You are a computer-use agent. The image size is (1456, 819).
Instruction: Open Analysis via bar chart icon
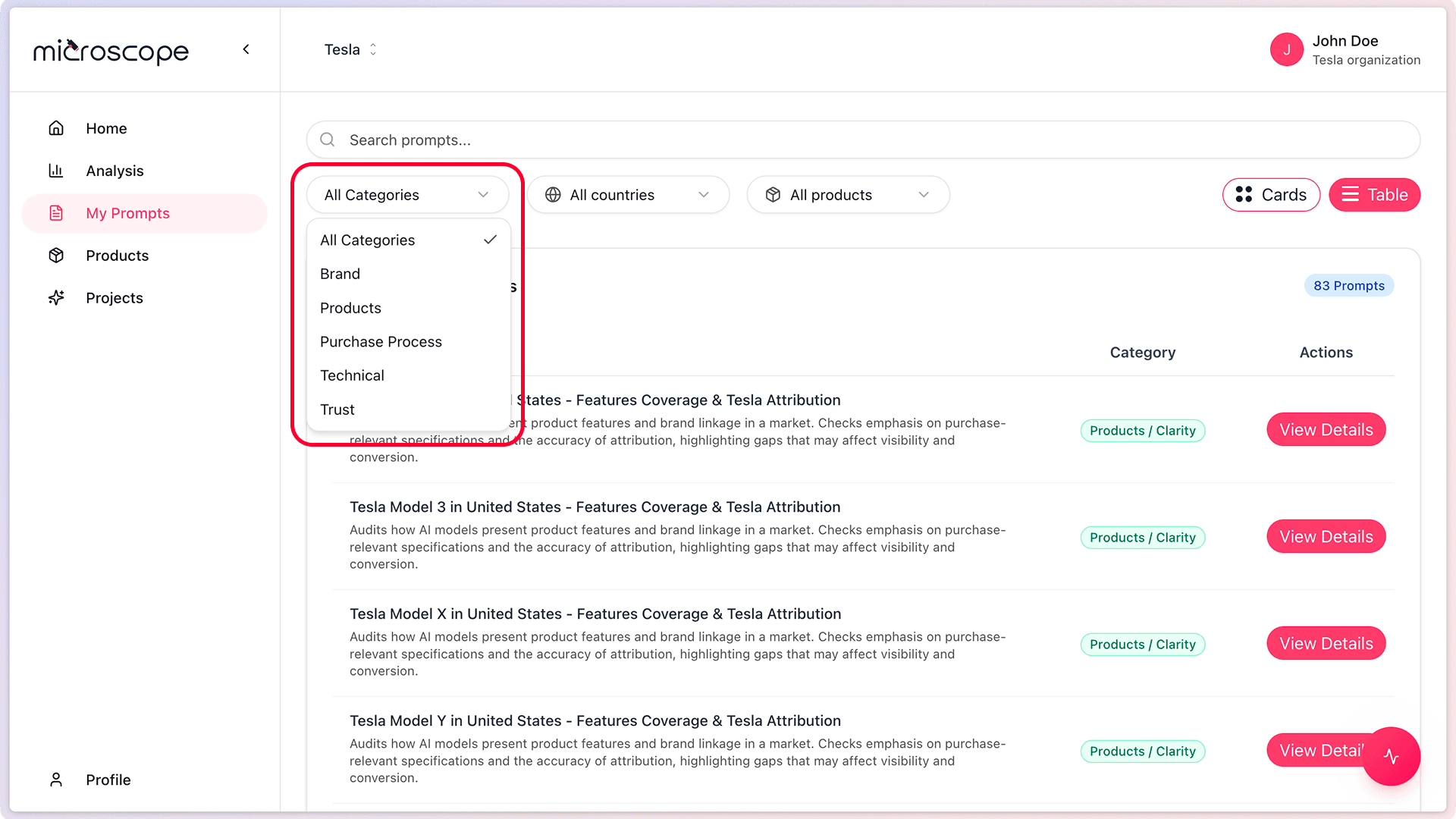56,171
